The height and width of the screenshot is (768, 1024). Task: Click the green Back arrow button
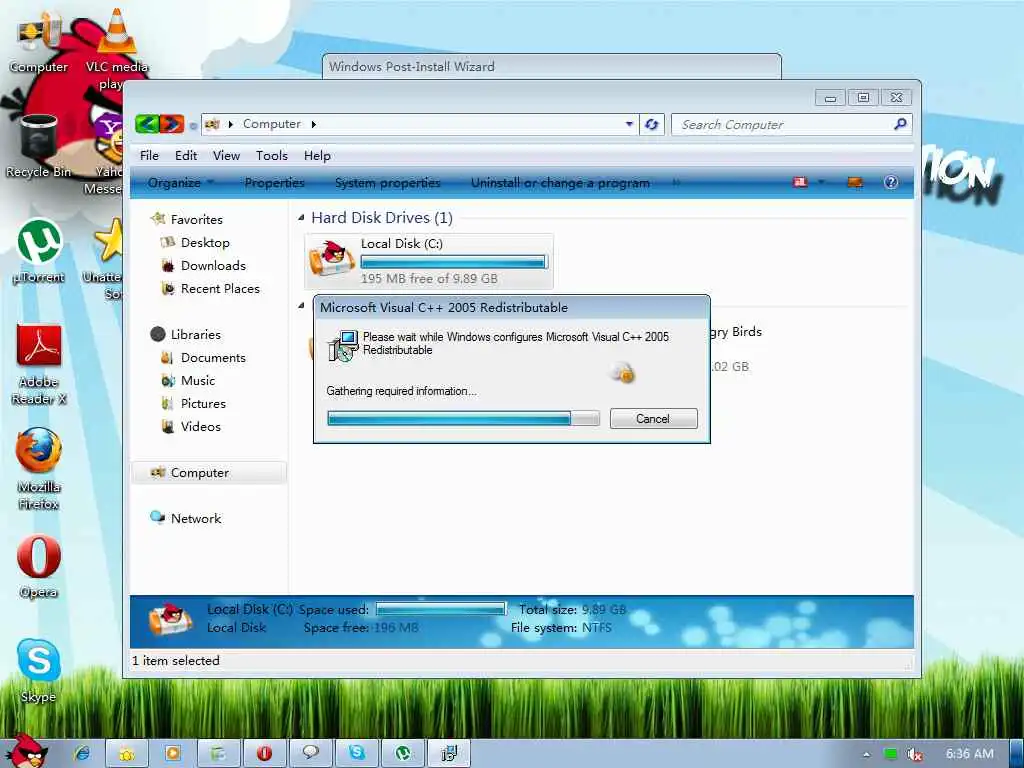pos(148,123)
